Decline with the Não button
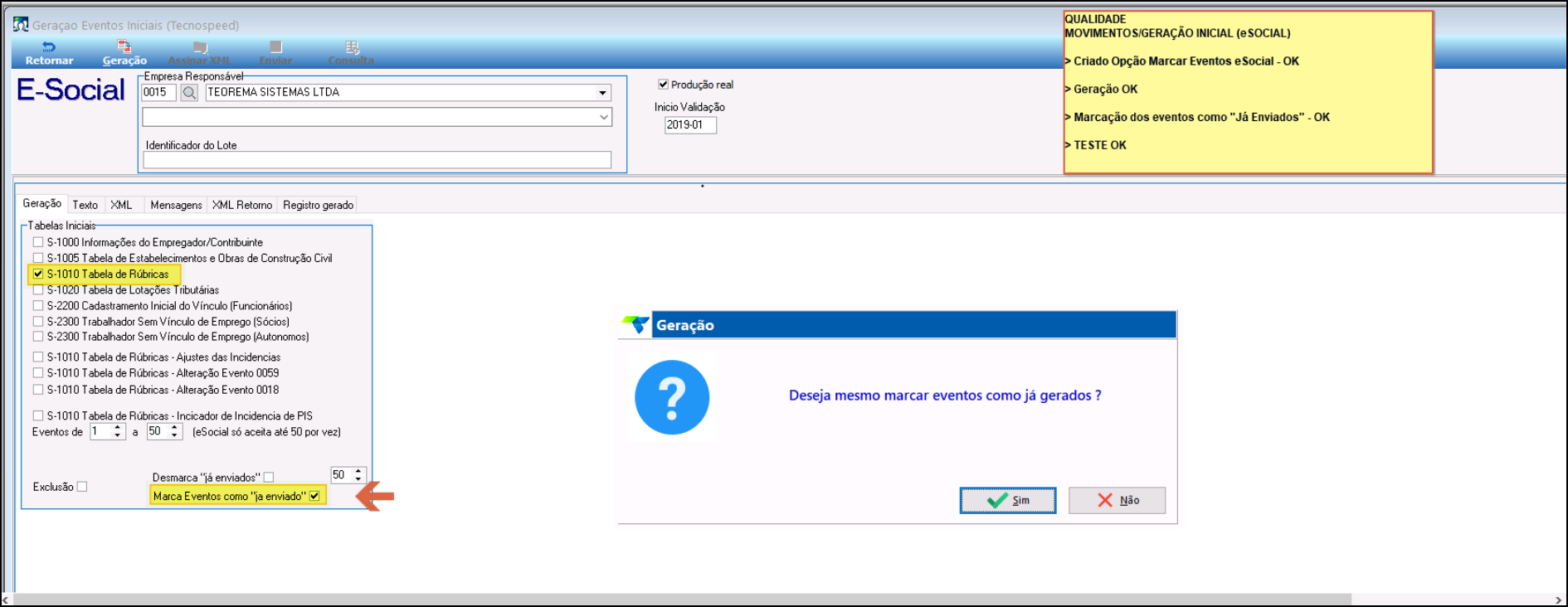The width and height of the screenshot is (1568, 607). 1117,501
